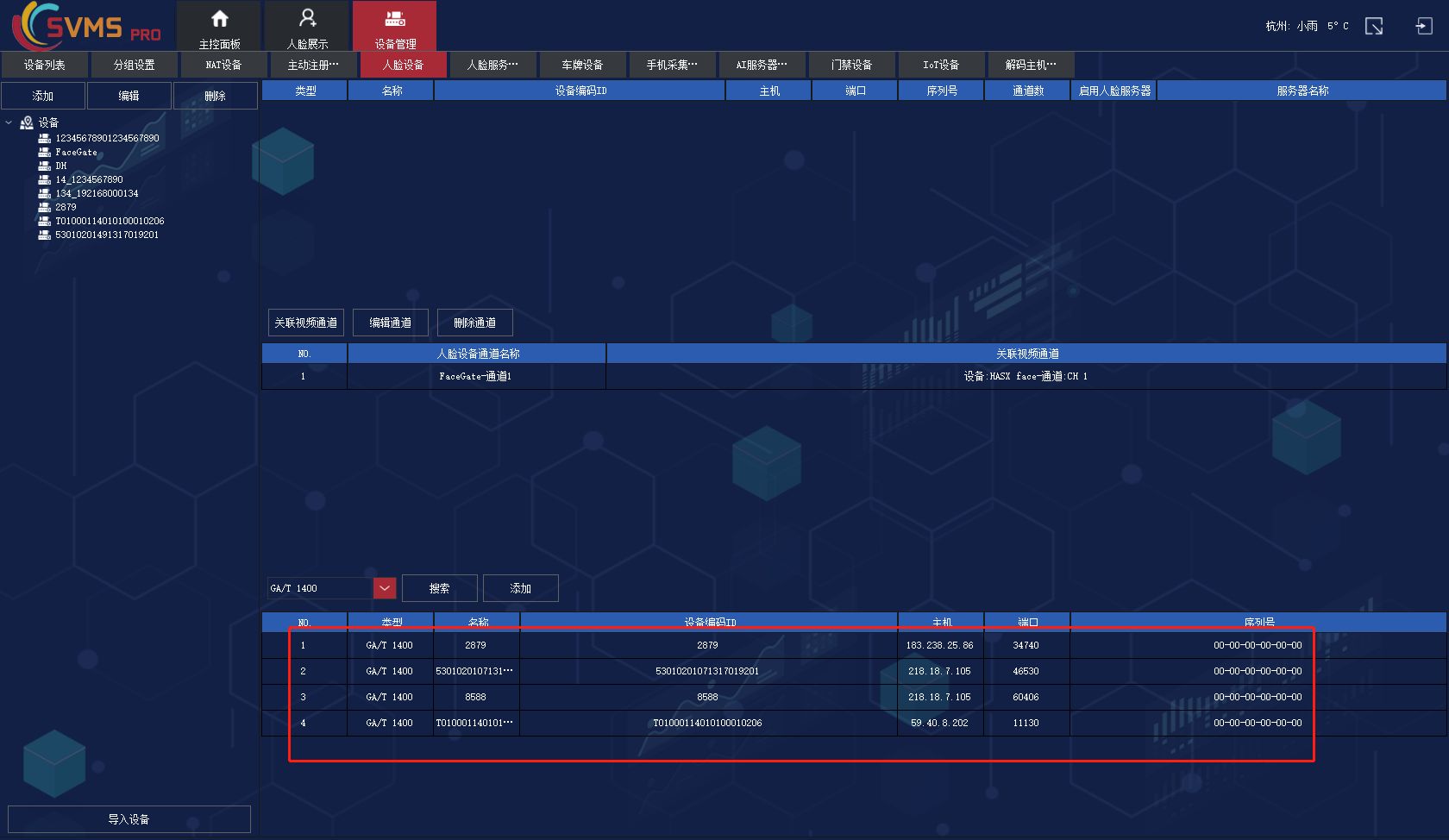
Task: Click the GA/T 1400 combo box field
Action: [319, 588]
